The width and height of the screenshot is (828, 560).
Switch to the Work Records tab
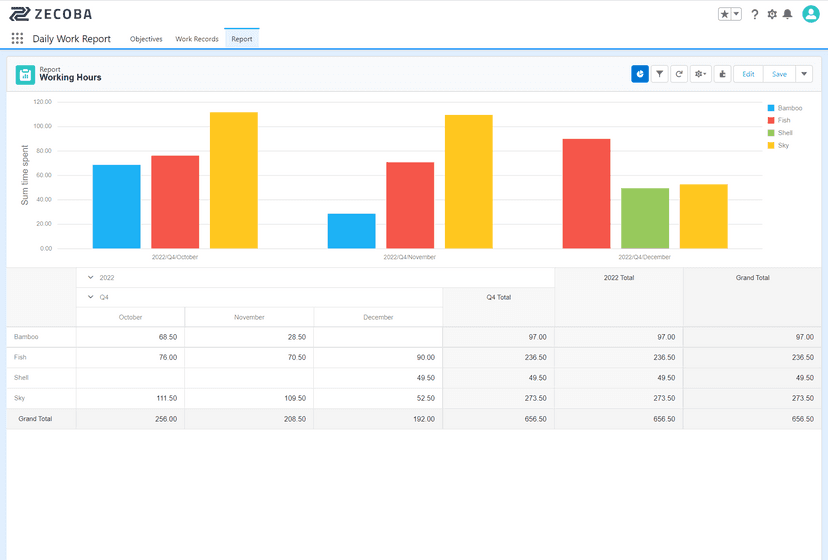click(197, 39)
